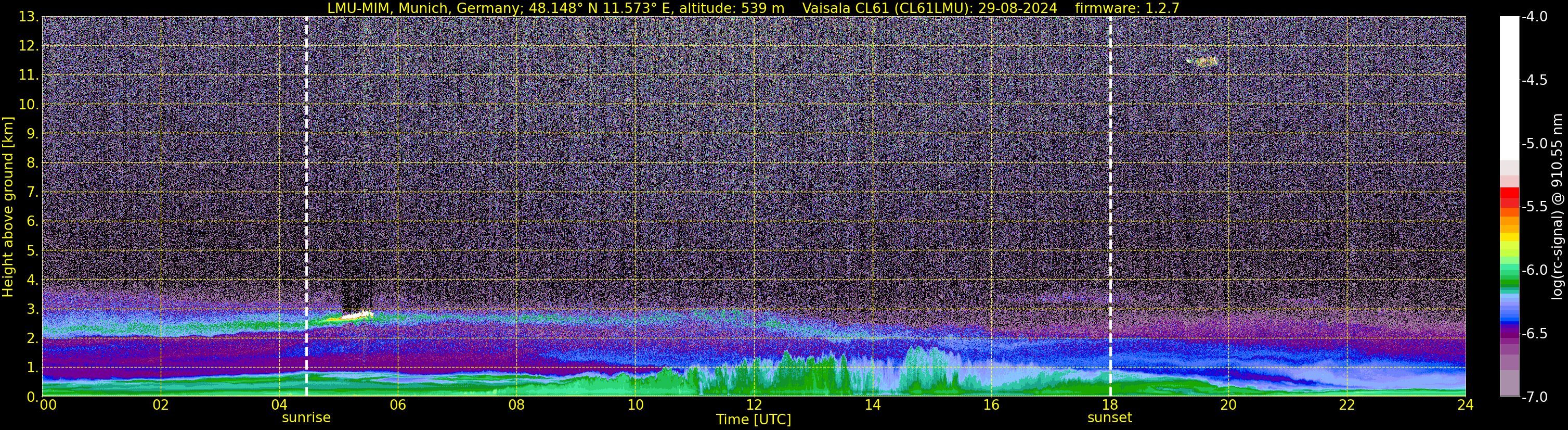Image resolution: width=1568 pixels, height=430 pixels.
Task: Click the height axis tick label 0
Action: [x=32, y=397]
